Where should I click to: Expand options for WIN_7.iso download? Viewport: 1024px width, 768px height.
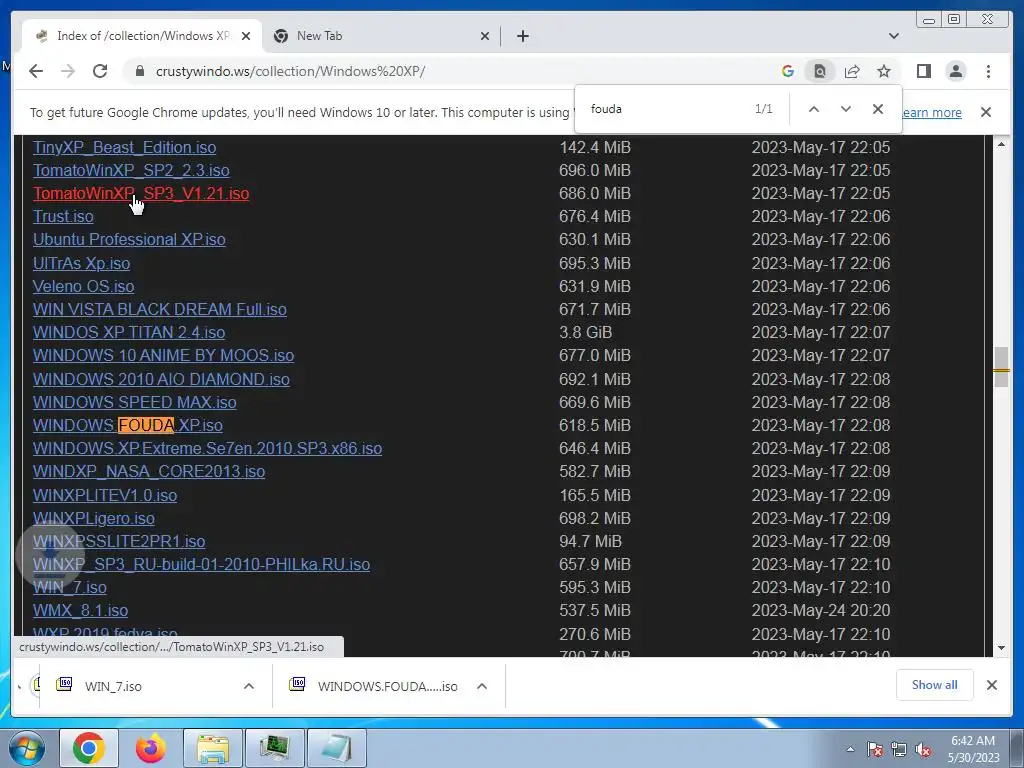(249, 686)
